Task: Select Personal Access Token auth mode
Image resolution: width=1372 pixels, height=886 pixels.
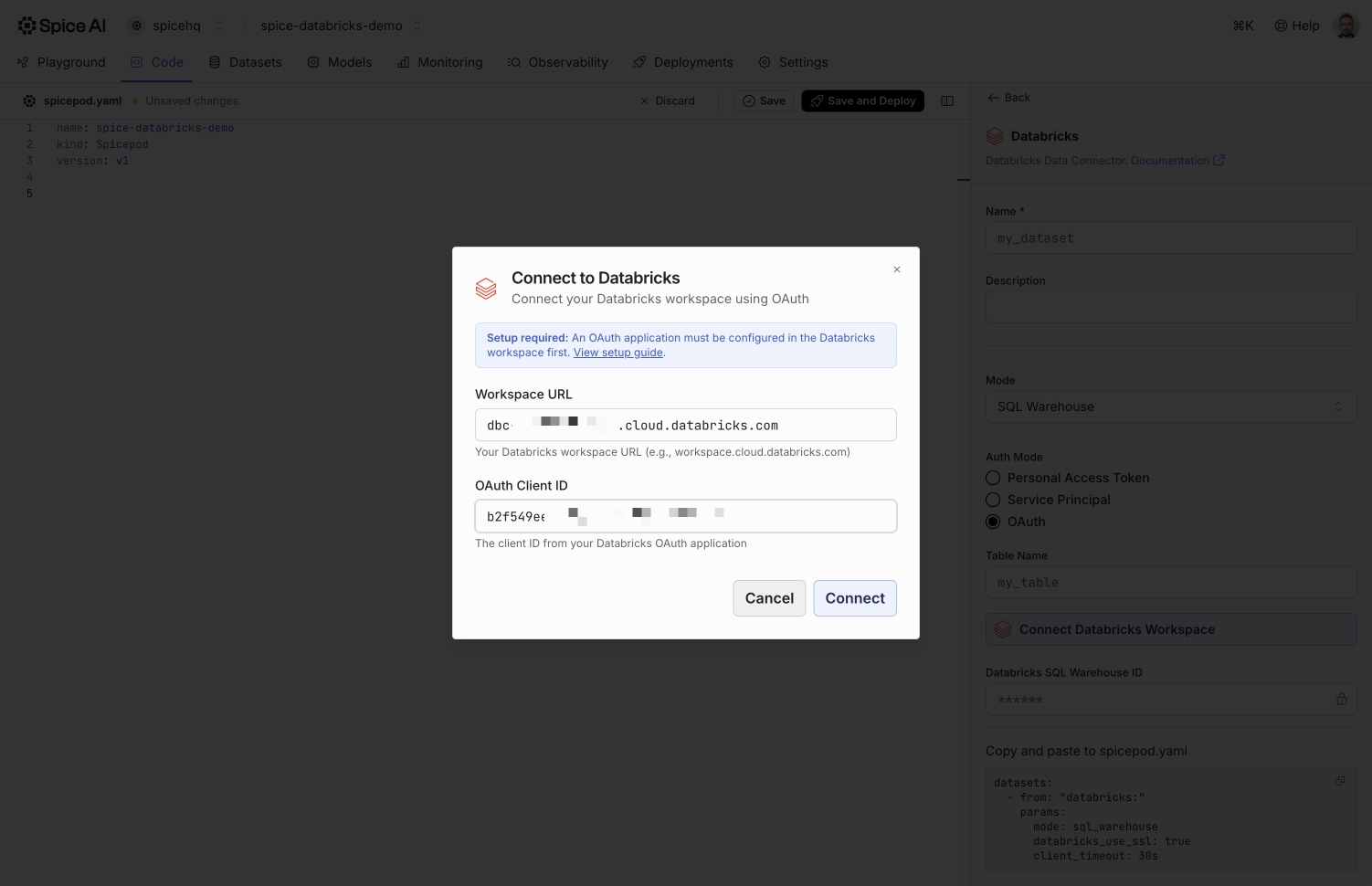Action: pyautogui.click(x=993, y=478)
